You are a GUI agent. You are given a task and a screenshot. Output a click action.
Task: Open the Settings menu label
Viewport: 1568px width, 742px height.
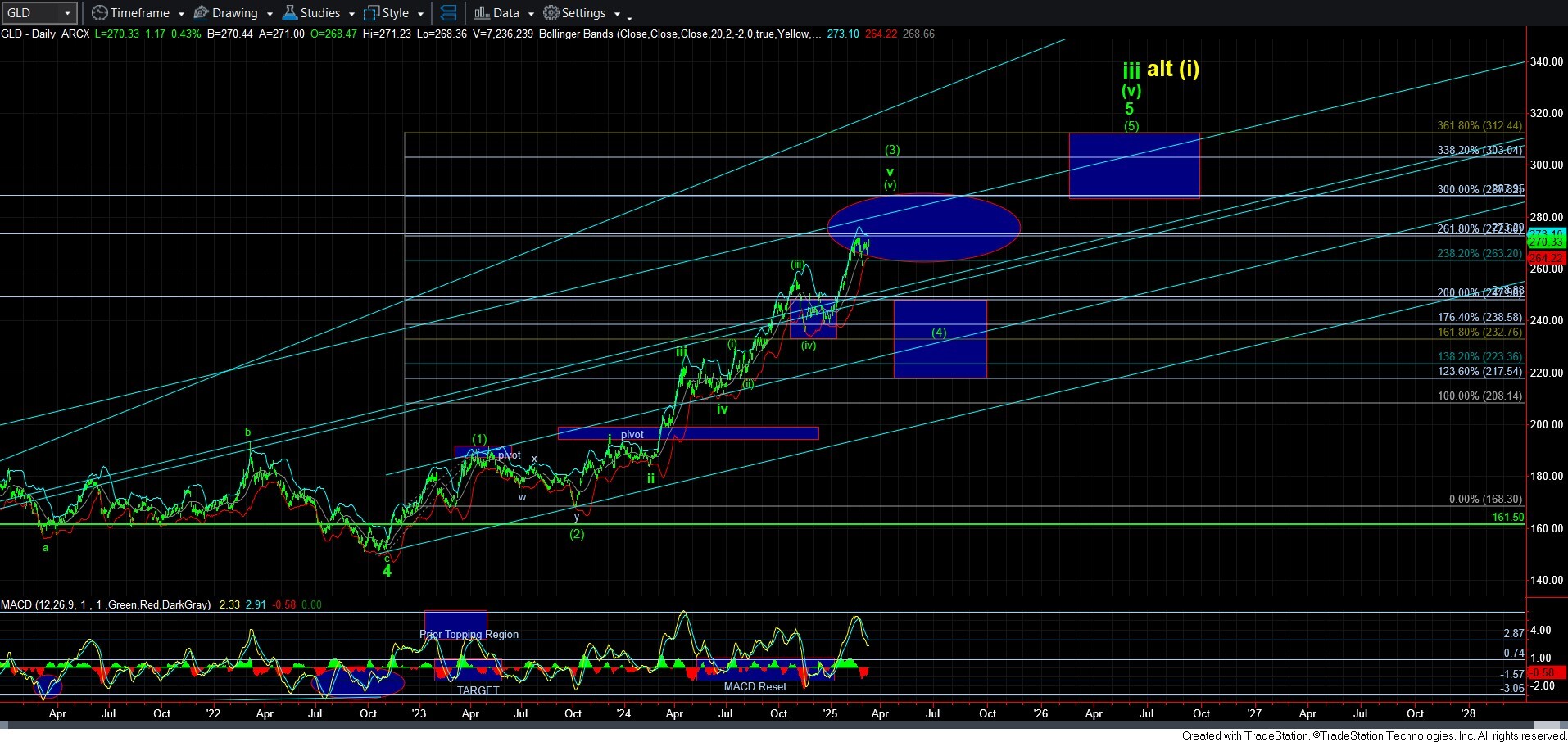[583, 13]
